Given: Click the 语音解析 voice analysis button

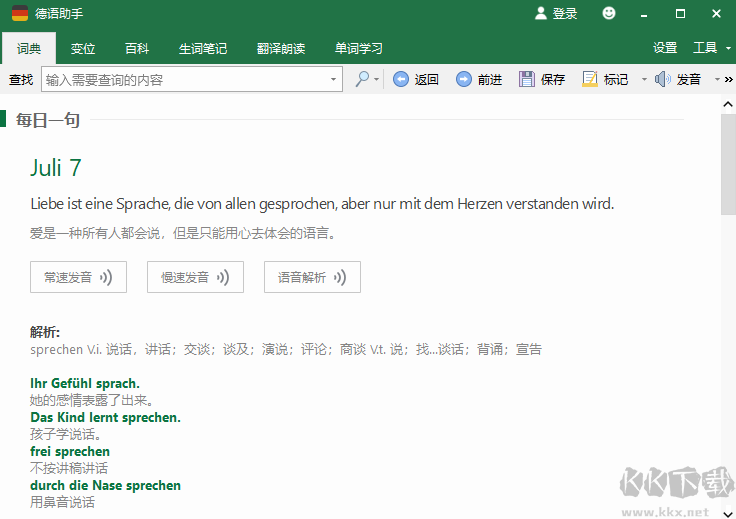Looking at the screenshot, I should (x=312, y=277).
